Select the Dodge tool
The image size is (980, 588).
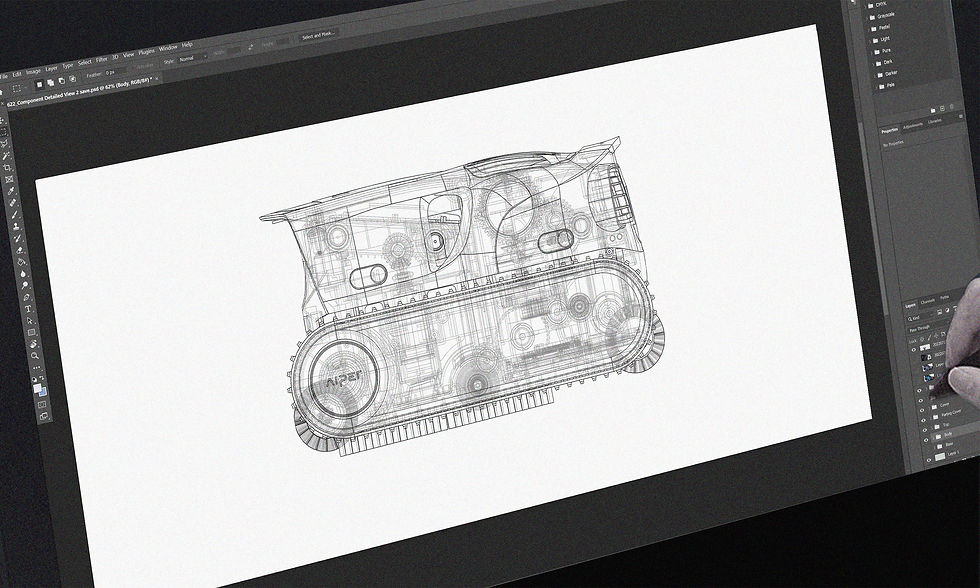[24, 286]
